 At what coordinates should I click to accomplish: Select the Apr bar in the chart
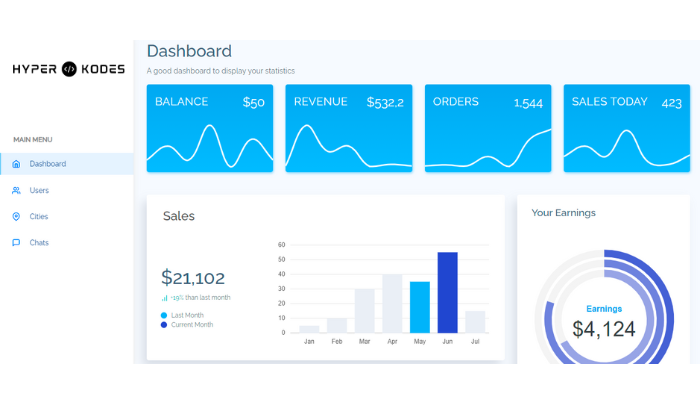(x=392, y=303)
